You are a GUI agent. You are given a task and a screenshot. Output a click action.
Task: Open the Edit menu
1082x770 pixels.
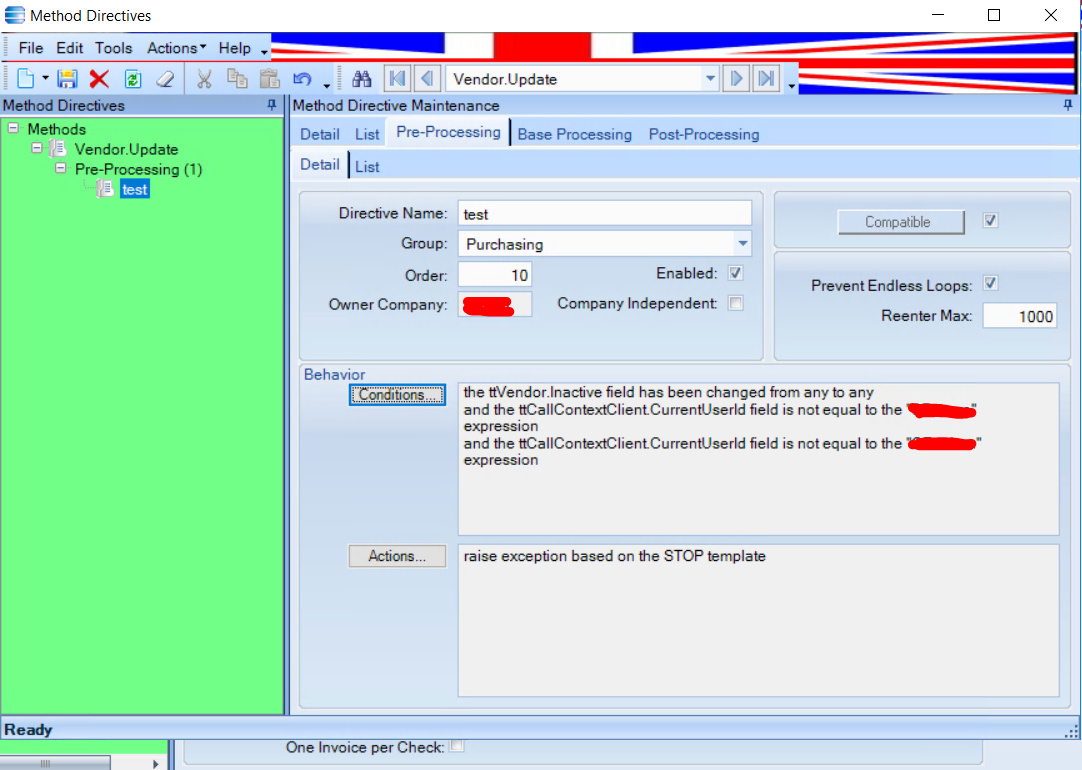(70, 48)
